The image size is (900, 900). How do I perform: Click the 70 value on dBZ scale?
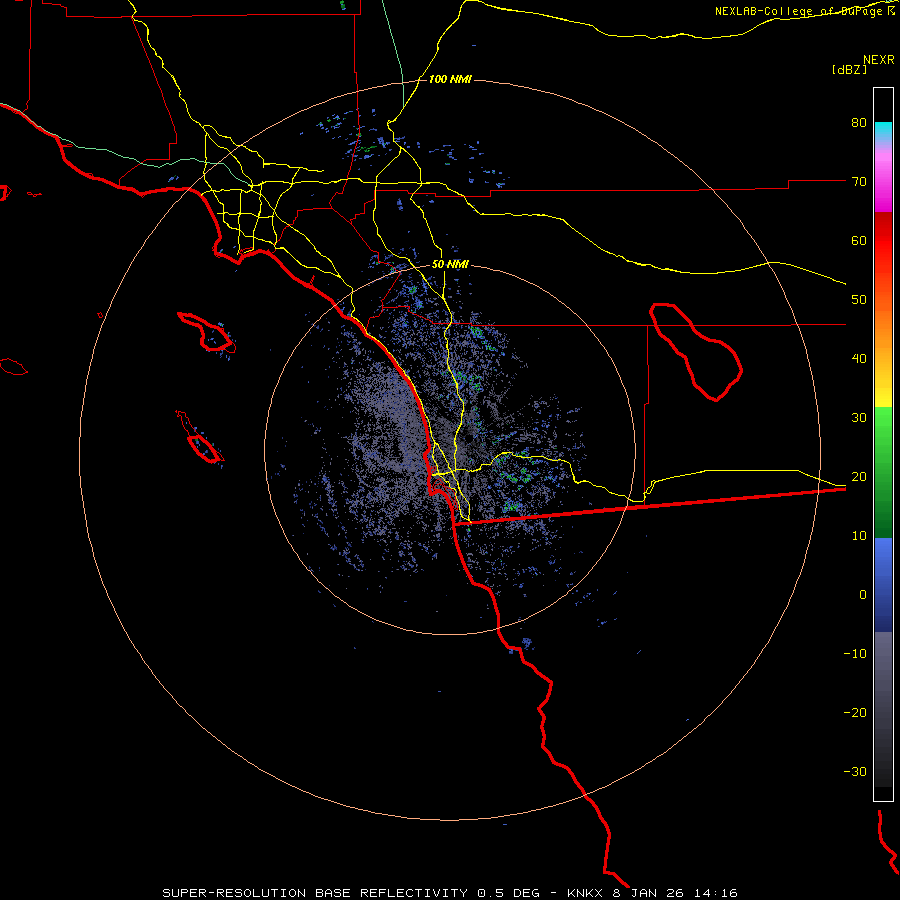coord(859,182)
